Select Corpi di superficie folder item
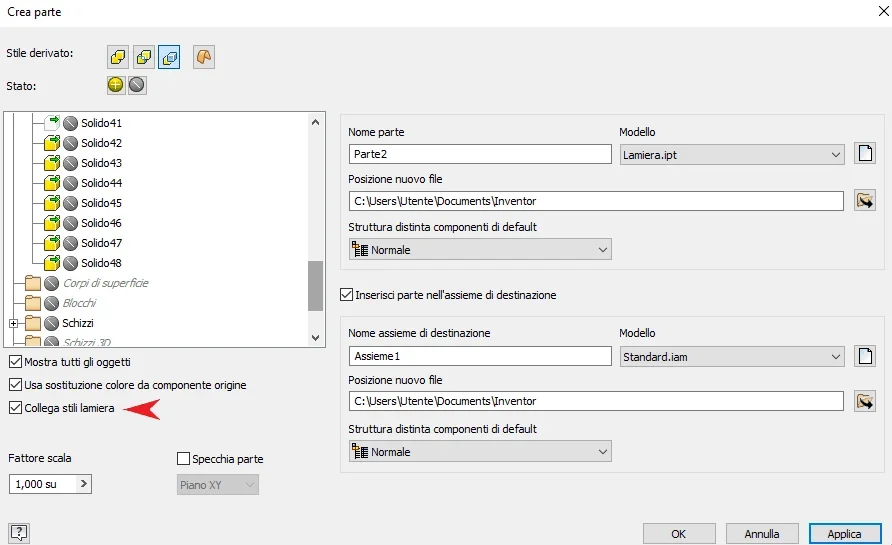 pyautogui.click(x=105, y=283)
